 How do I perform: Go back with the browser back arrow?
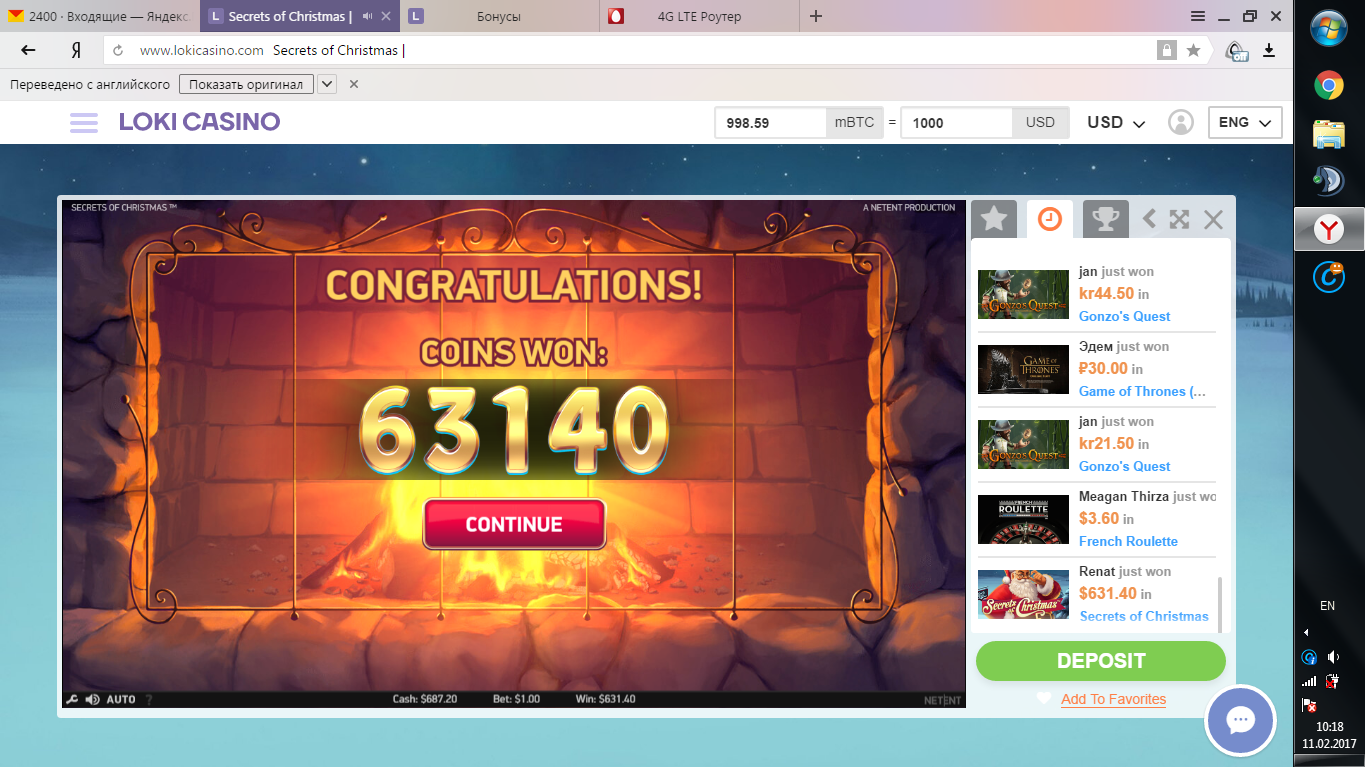pyautogui.click(x=28, y=50)
